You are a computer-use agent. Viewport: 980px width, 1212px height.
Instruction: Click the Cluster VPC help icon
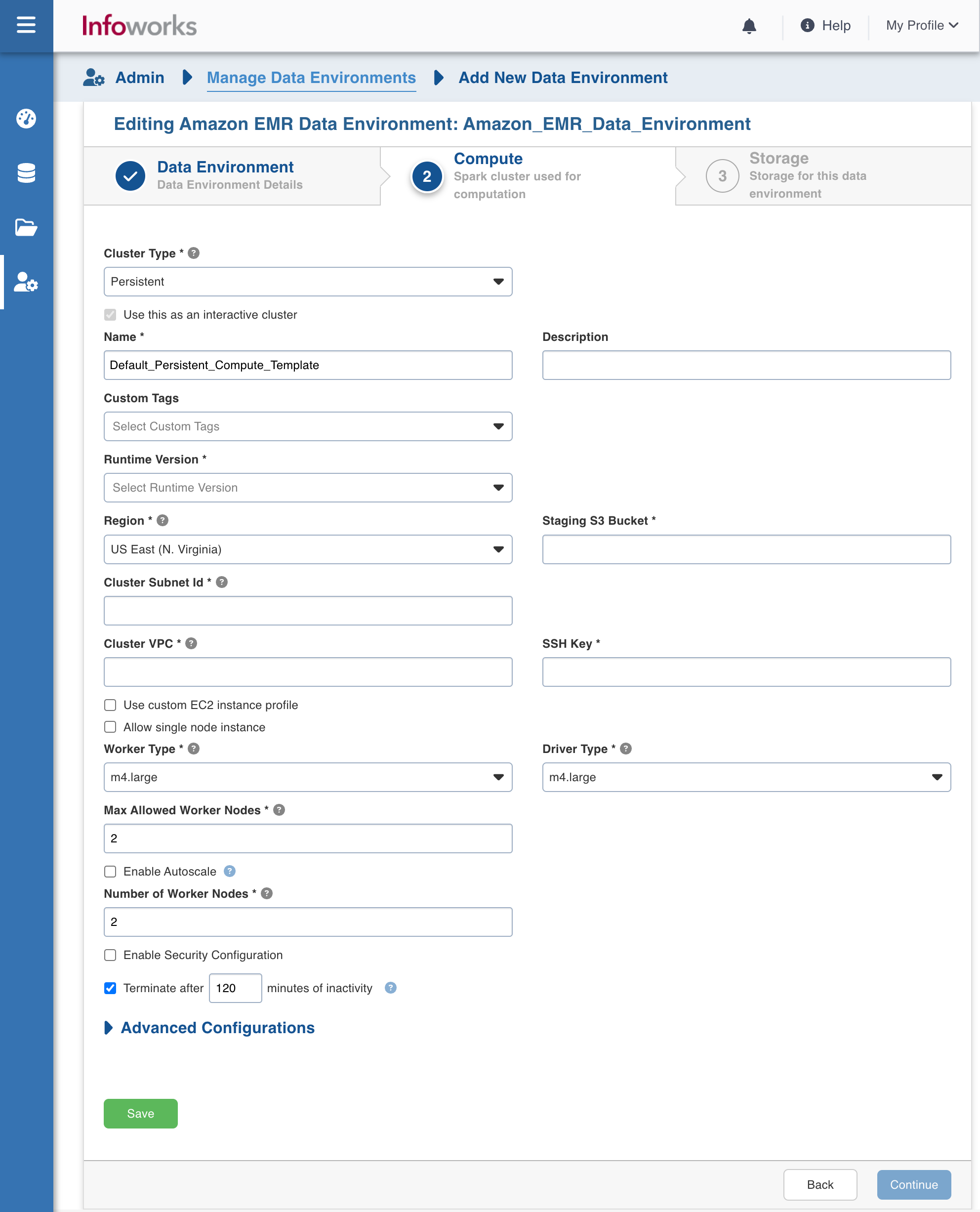tap(191, 643)
